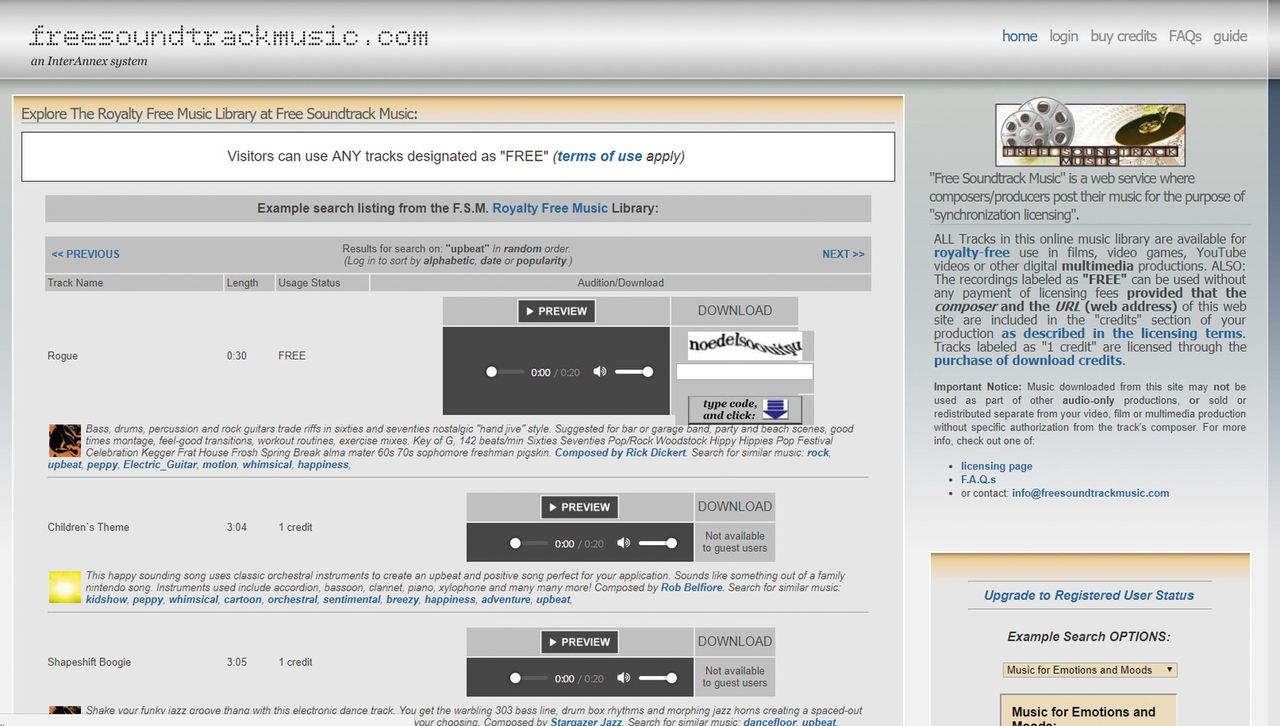Open the Children's Theme yellow thumbnail

(65, 587)
